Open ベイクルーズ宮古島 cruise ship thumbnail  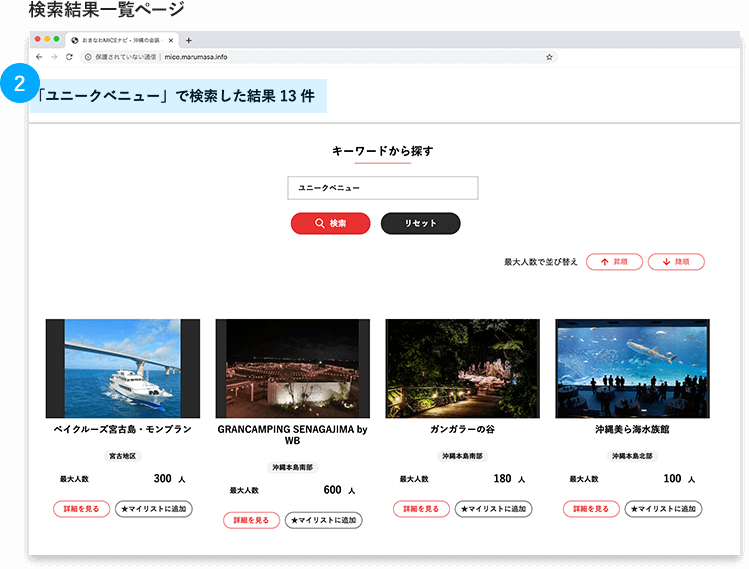(x=123, y=368)
